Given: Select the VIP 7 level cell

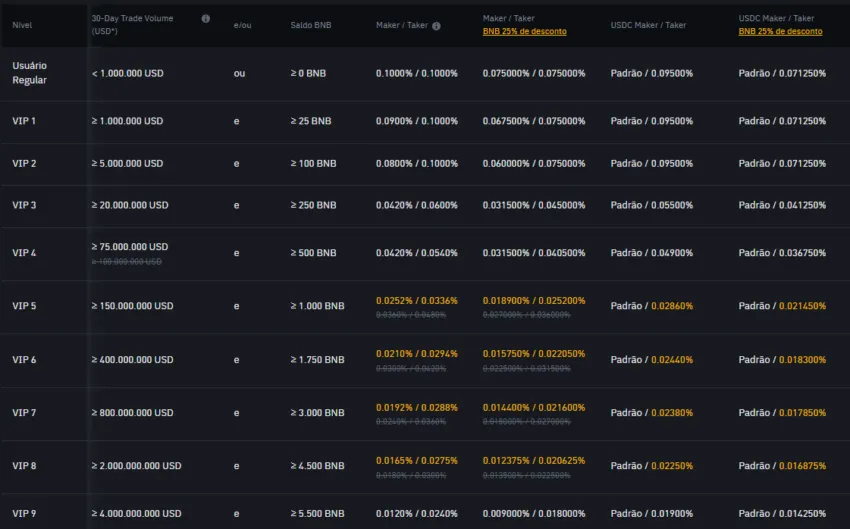Looking at the screenshot, I should click(x=24, y=412).
